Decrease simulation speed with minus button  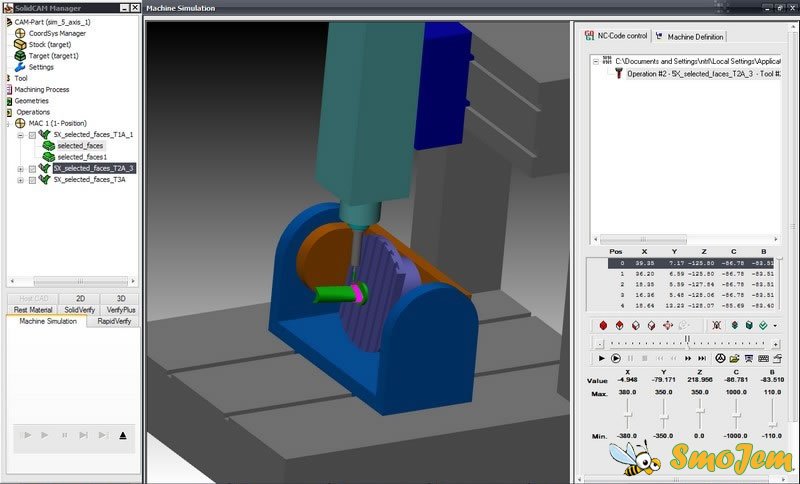tap(600, 344)
